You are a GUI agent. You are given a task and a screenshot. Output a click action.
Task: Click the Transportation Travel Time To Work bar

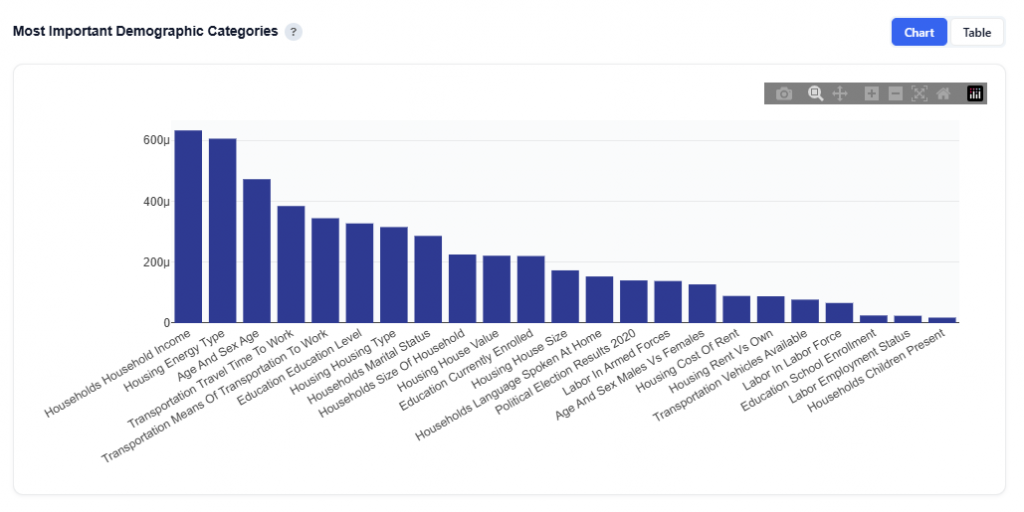pyautogui.click(x=291, y=265)
